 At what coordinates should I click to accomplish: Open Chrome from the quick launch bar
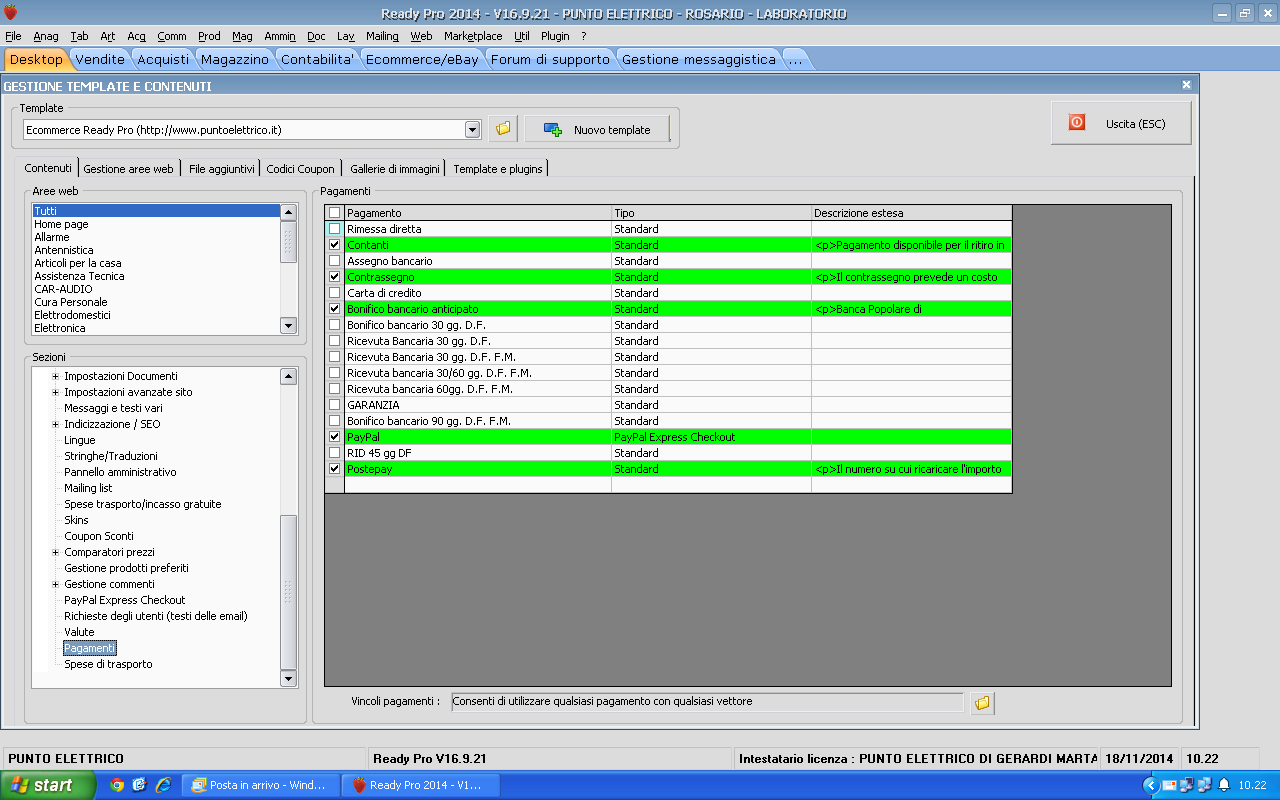pos(117,785)
